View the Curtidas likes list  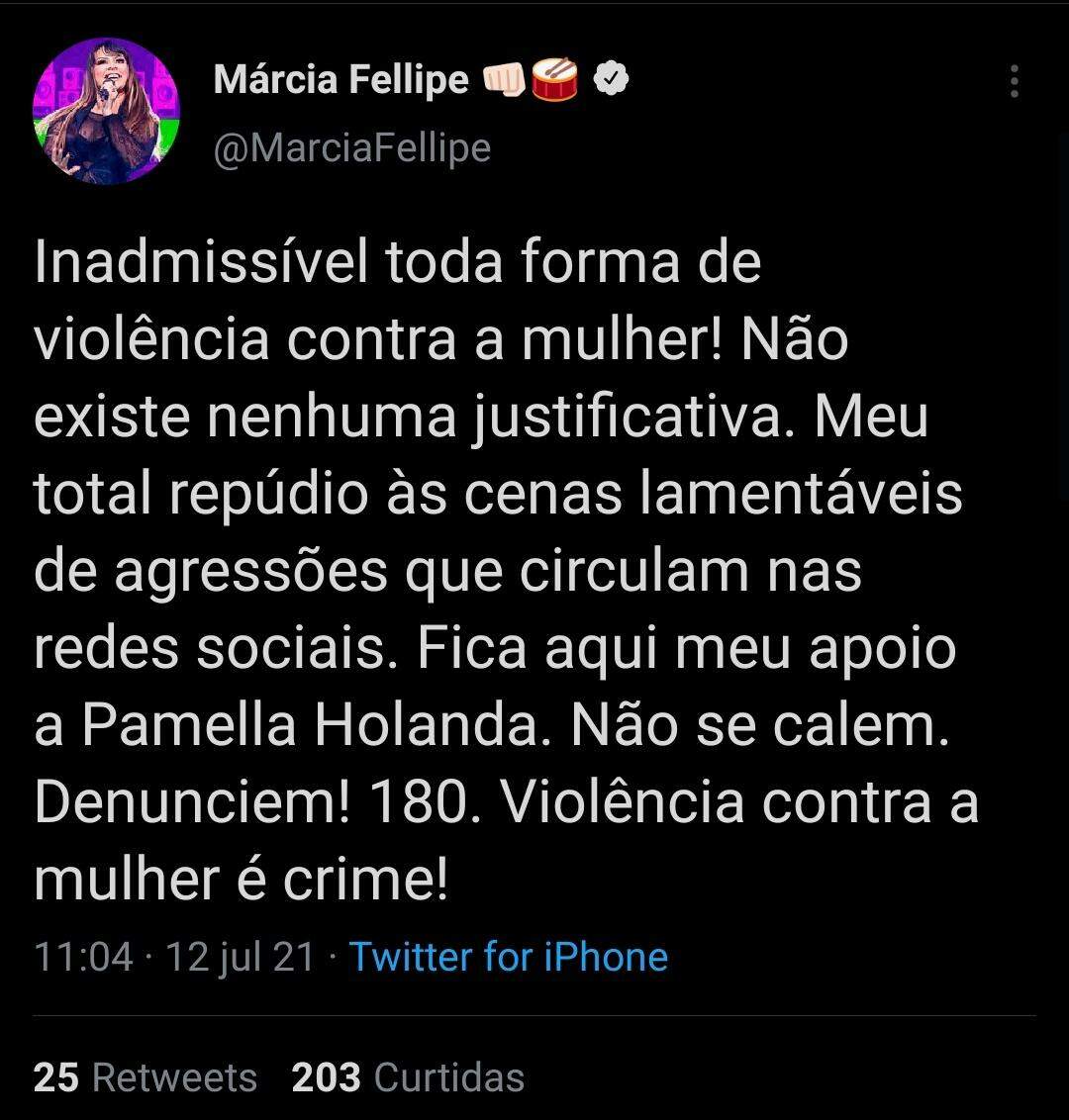pos(449,1076)
